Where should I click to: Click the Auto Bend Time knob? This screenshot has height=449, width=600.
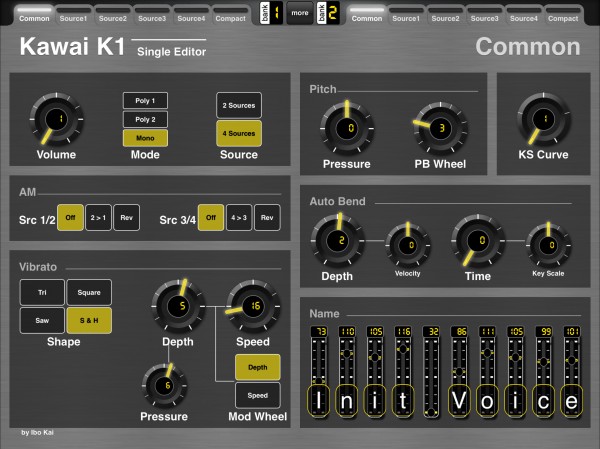(x=478, y=241)
